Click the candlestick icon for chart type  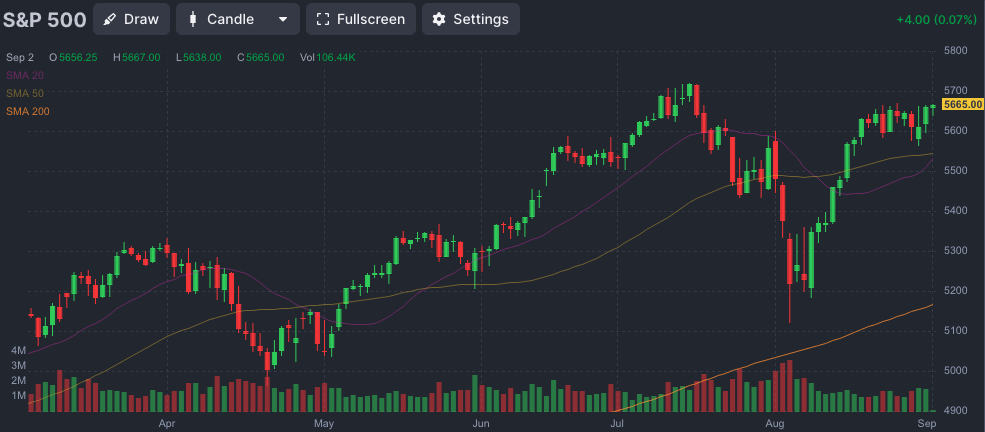point(192,19)
